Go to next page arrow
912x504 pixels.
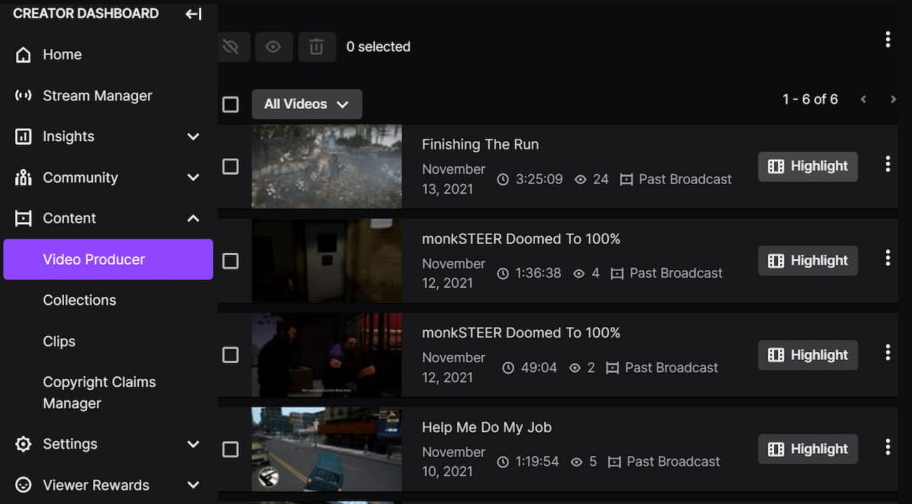pyautogui.click(x=893, y=99)
